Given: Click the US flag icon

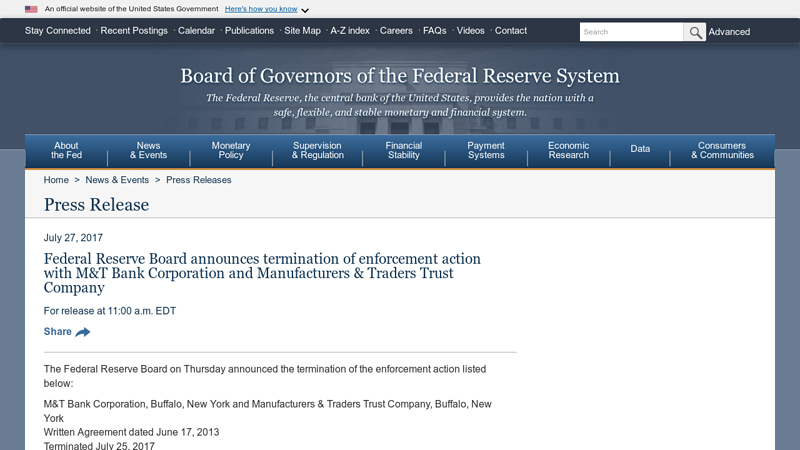Looking at the screenshot, I should tap(31, 9).
